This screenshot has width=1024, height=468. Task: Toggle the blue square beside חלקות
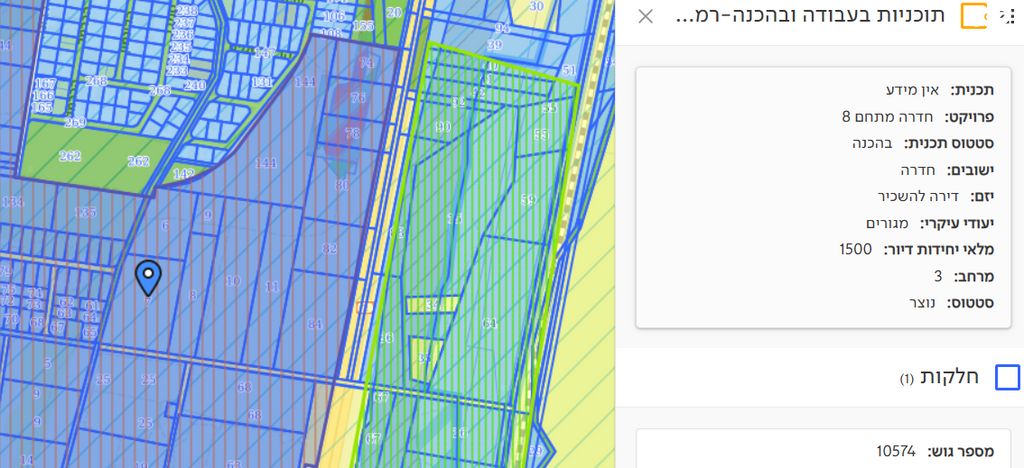pos(1008,377)
